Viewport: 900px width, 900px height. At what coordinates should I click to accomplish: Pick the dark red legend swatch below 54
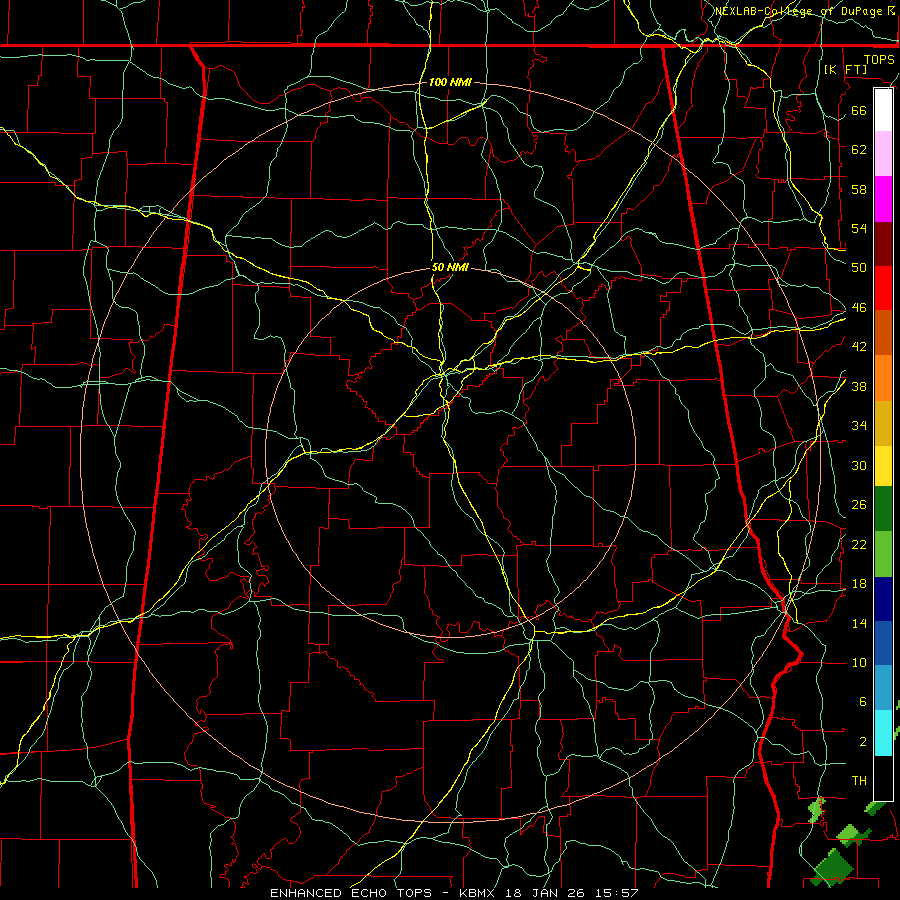(x=883, y=244)
